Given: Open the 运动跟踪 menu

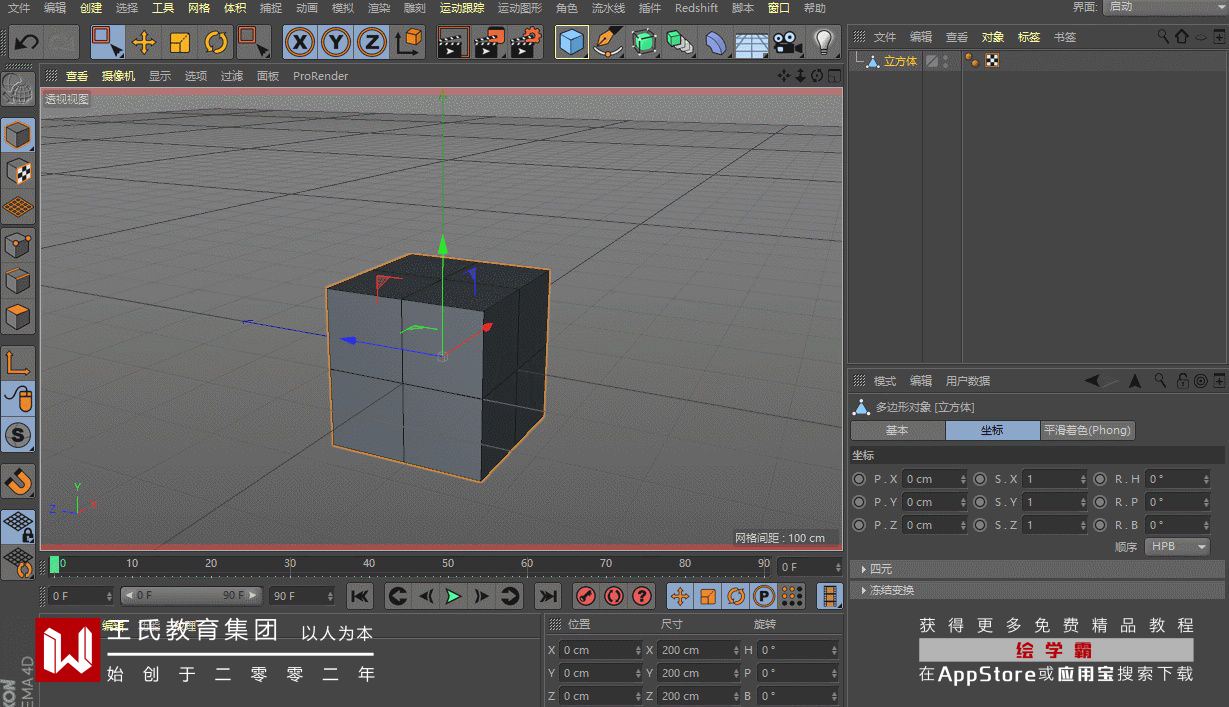Looking at the screenshot, I should [x=462, y=8].
